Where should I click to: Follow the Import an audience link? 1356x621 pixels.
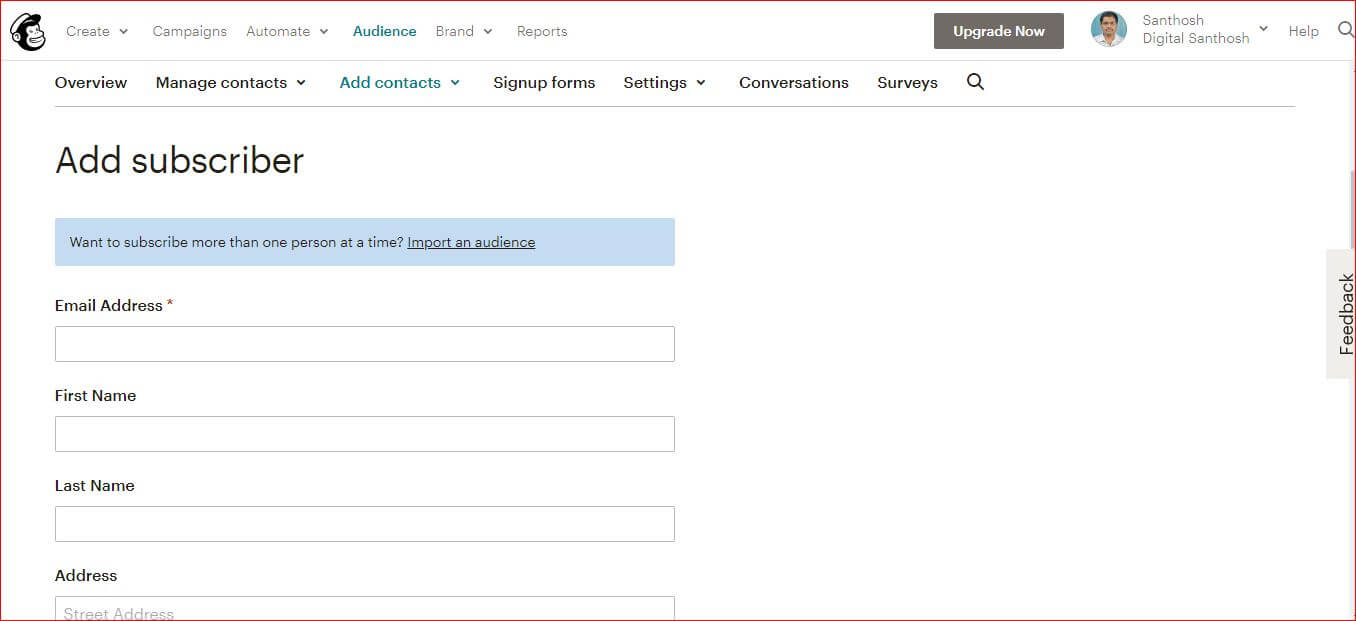(471, 242)
